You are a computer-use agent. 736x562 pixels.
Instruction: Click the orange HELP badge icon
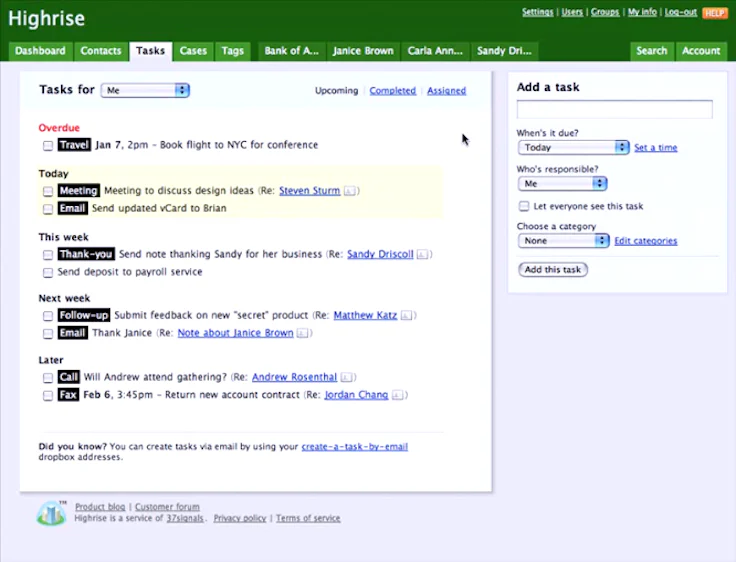pyautogui.click(x=714, y=13)
